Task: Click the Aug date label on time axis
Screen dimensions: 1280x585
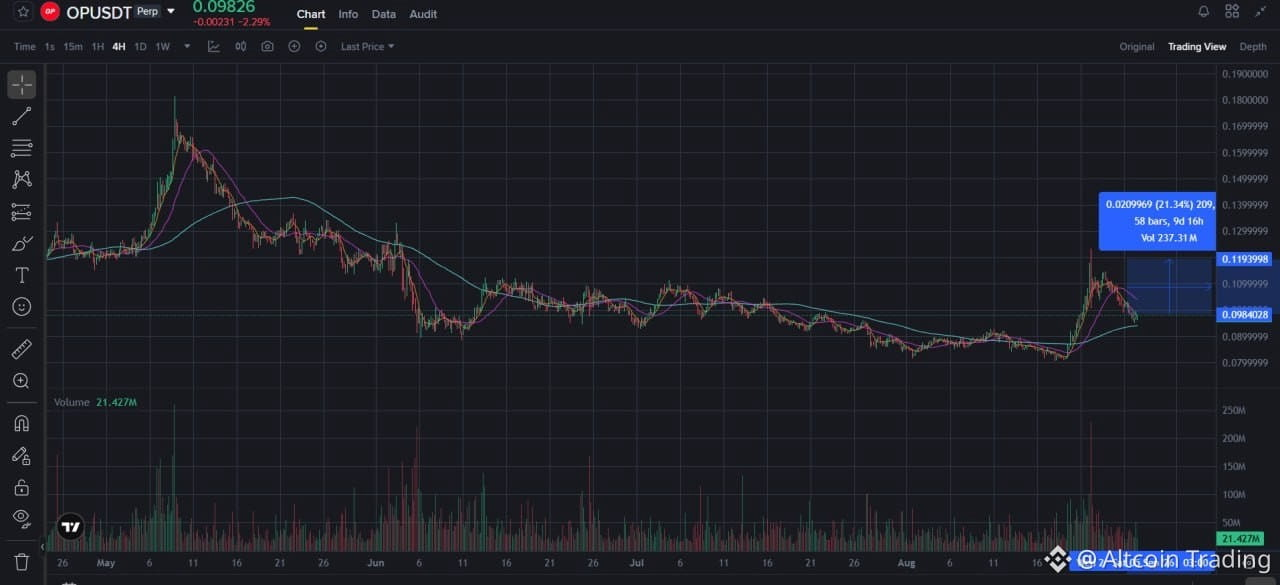Action: [x=907, y=563]
